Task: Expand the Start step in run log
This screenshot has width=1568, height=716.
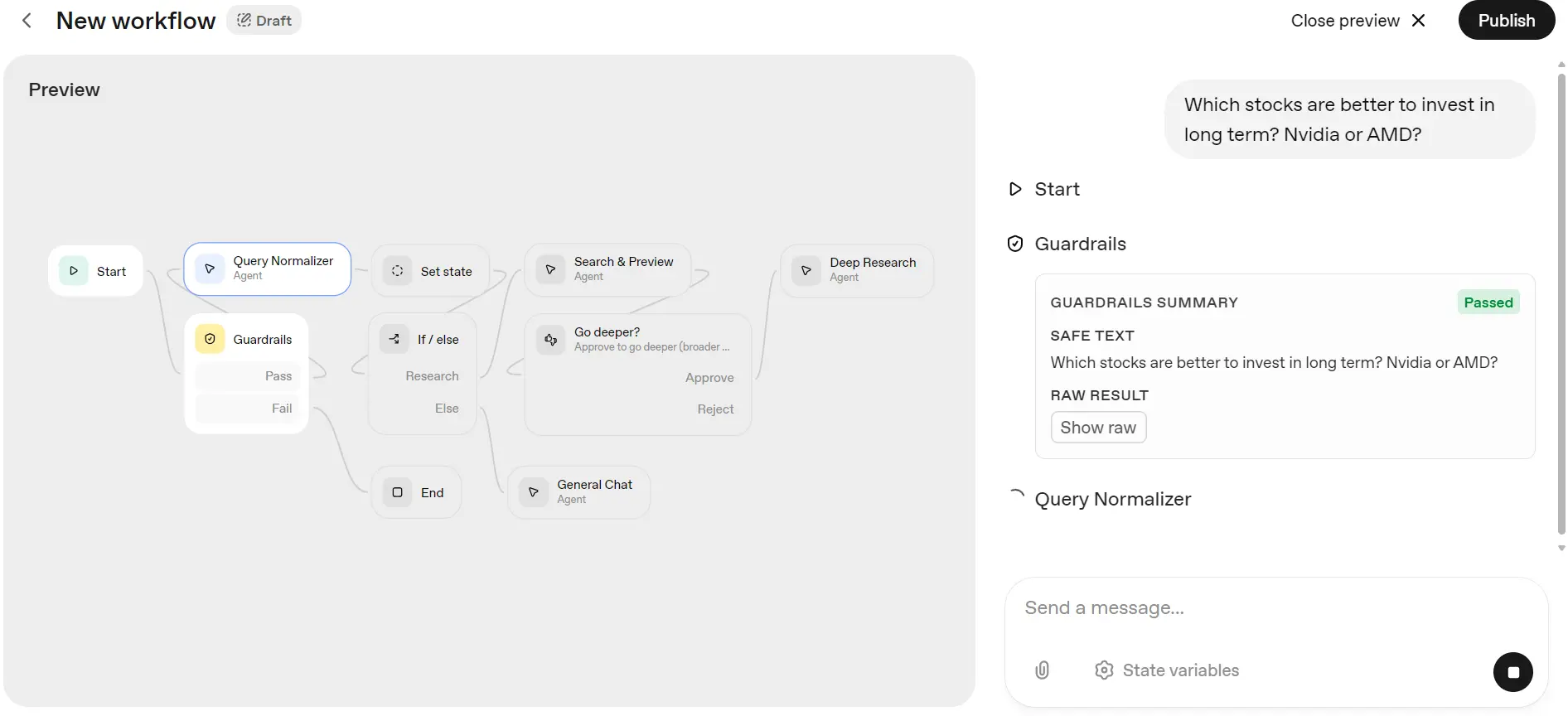Action: tap(1056, 189)
